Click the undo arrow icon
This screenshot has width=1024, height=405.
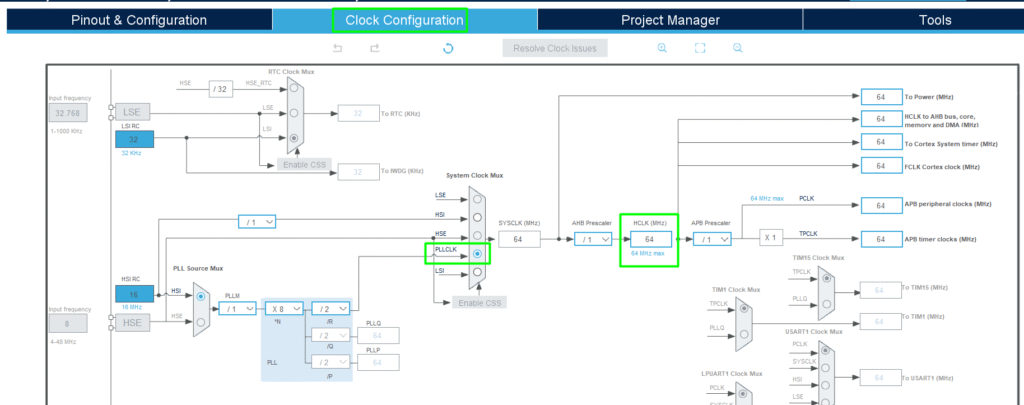tap(338, 48)
